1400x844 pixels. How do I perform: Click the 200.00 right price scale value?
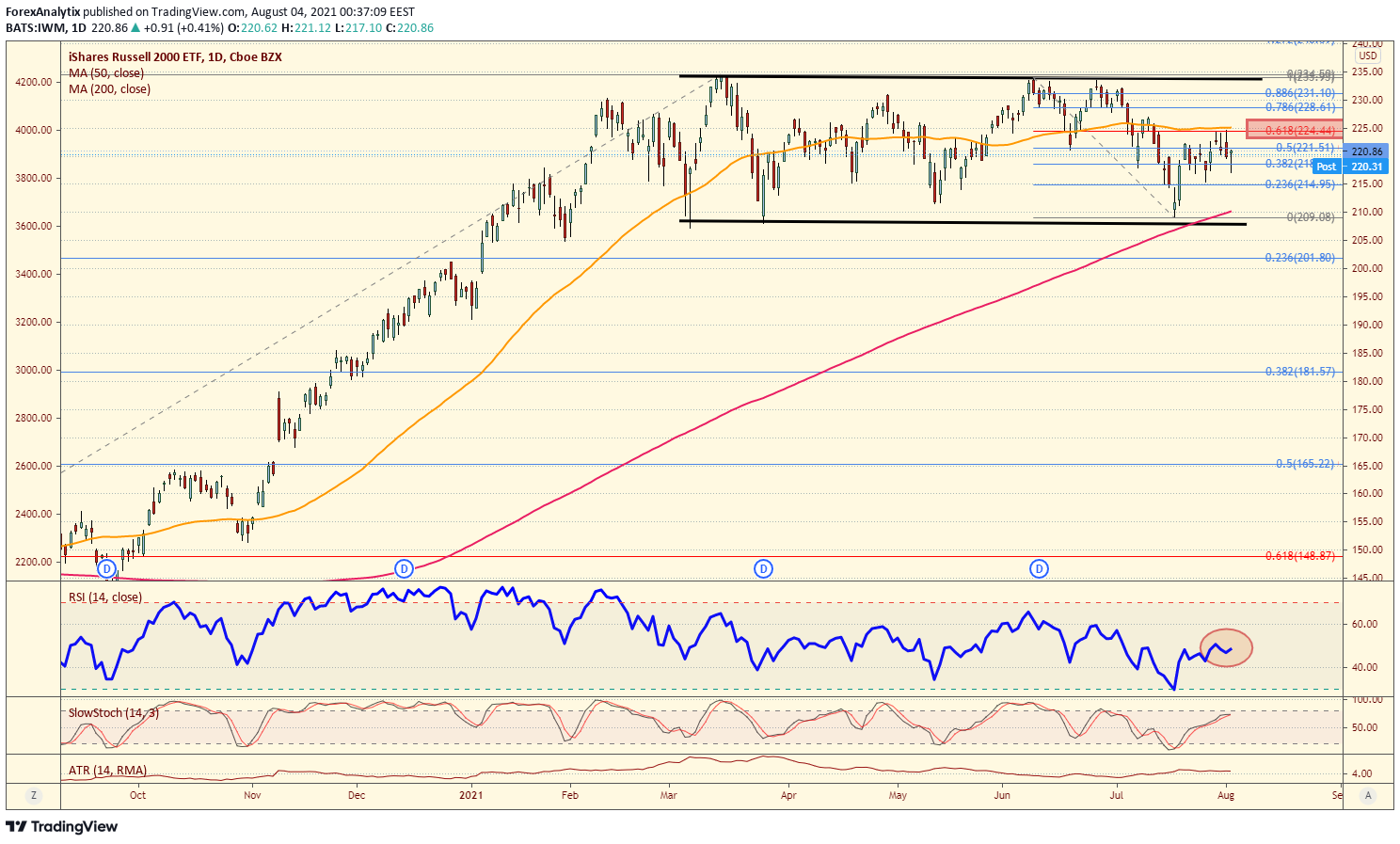click(x=1367, y=268)
